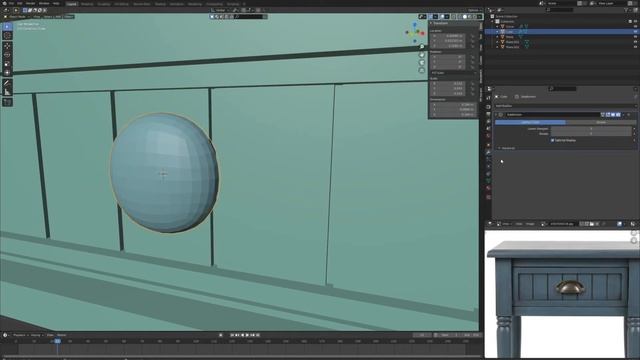Image resolution: width=640 pixels, height=360 pixels.
Task: Select the Add Cube tool
Action: tap(7, 102)
